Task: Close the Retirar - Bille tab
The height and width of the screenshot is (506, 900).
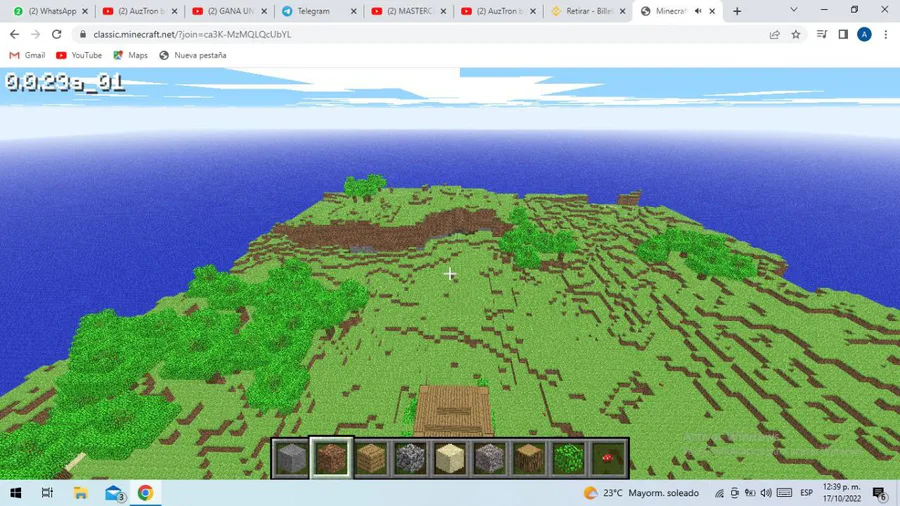Action: [x=623, y=11]
